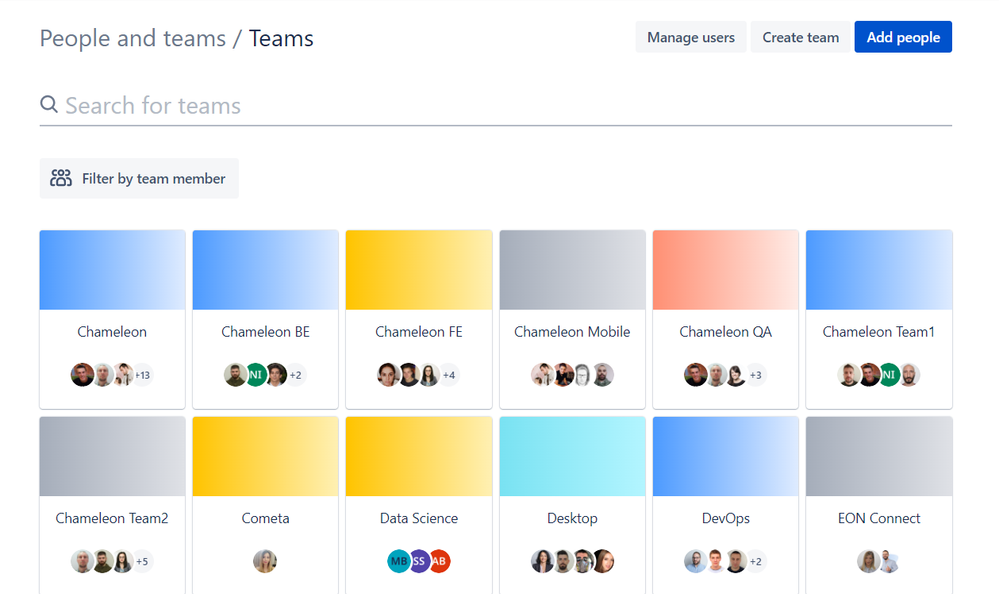Click the Filter by team member people icon
This screenshot has width=999, height=594.
(61, 178)
